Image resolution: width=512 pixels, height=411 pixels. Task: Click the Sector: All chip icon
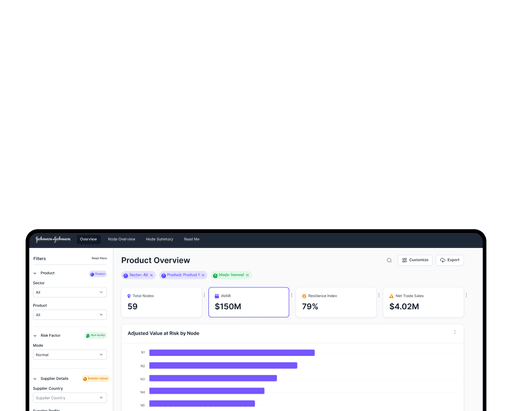(x=126, y=276)
